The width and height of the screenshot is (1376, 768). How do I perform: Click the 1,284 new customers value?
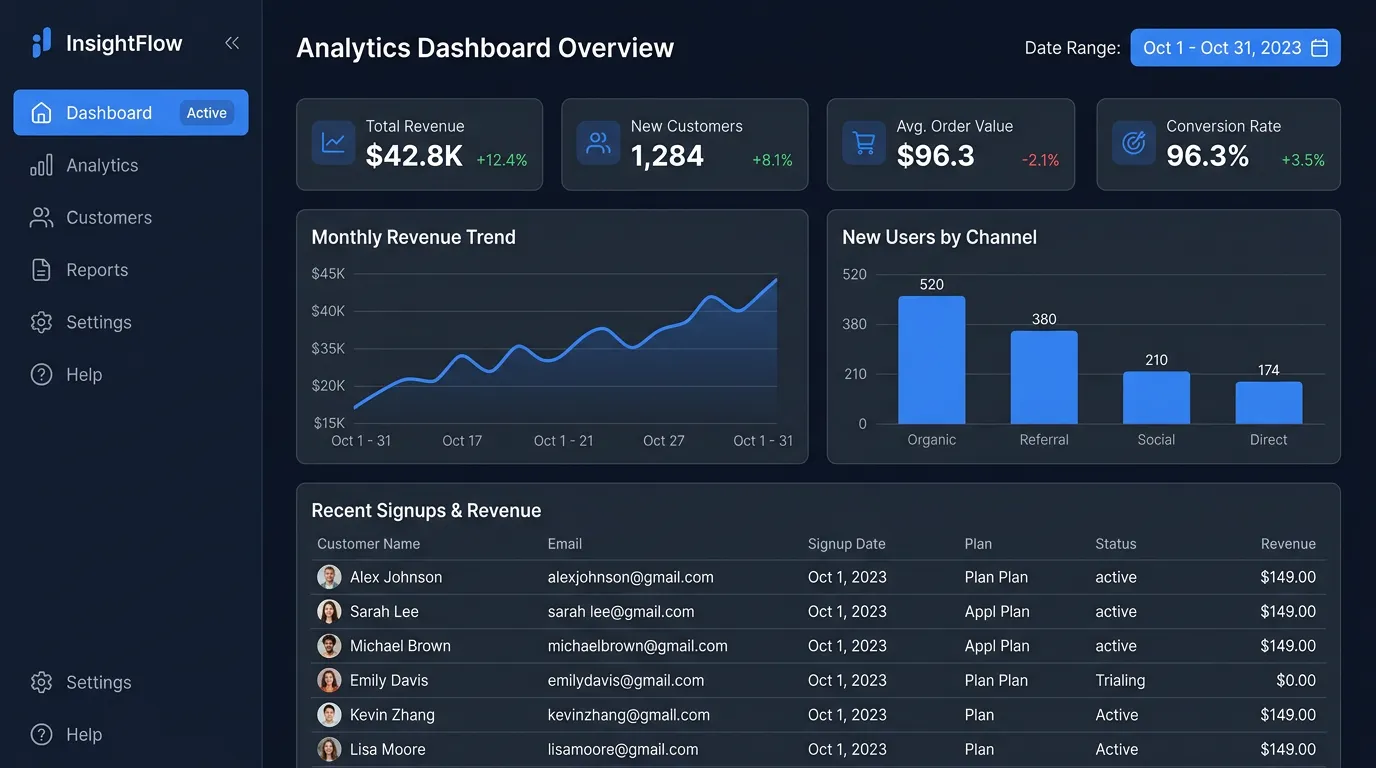tap(667, 155)
